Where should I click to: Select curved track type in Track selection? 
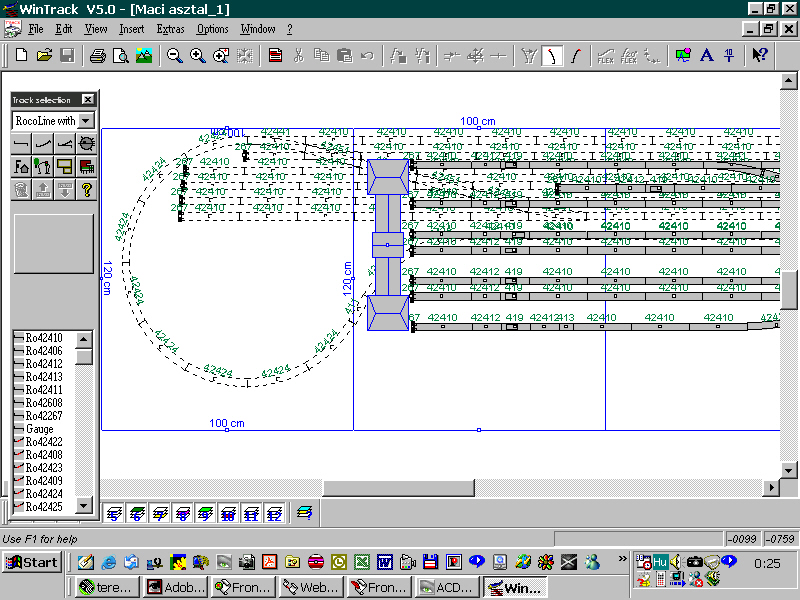(x=43, y=144)
